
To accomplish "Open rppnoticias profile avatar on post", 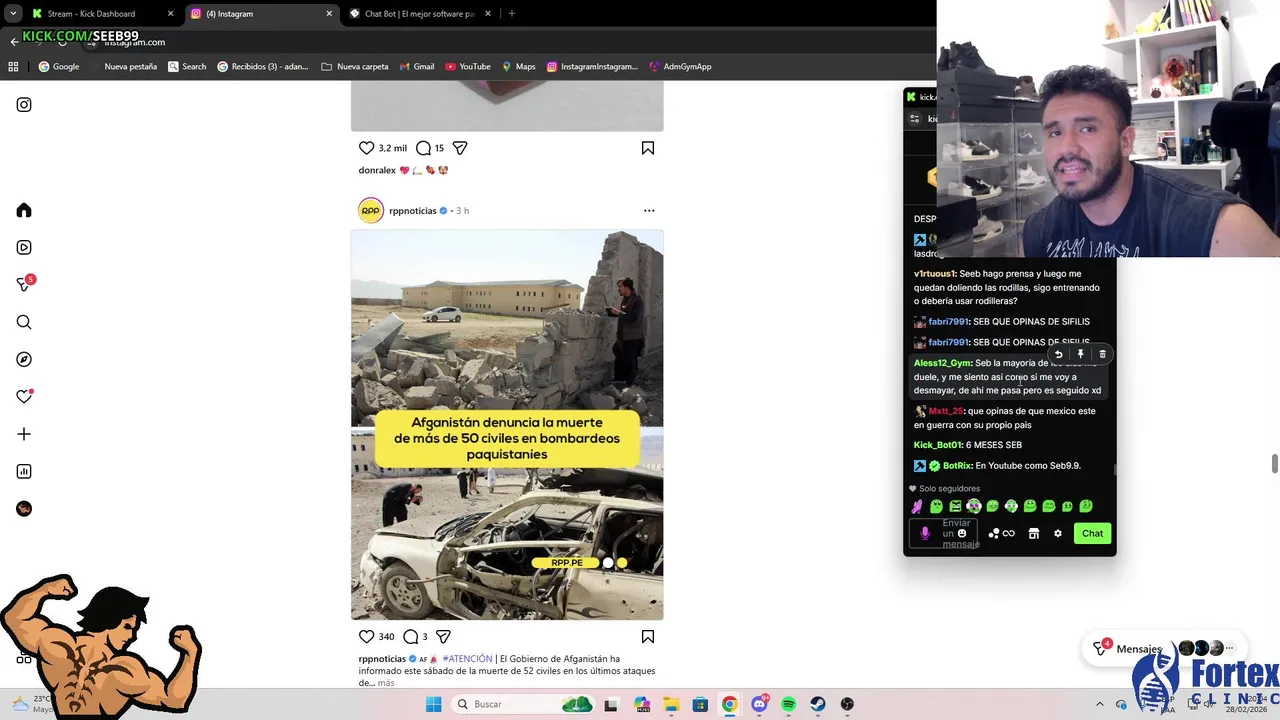I will [x=371, y=211].
